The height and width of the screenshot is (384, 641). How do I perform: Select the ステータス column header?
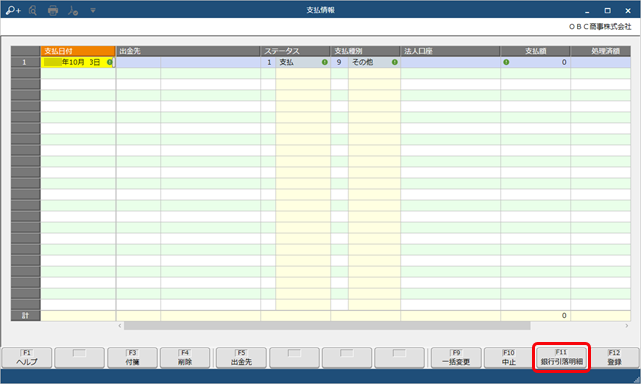pyautogui.click(x=295, y=51)
